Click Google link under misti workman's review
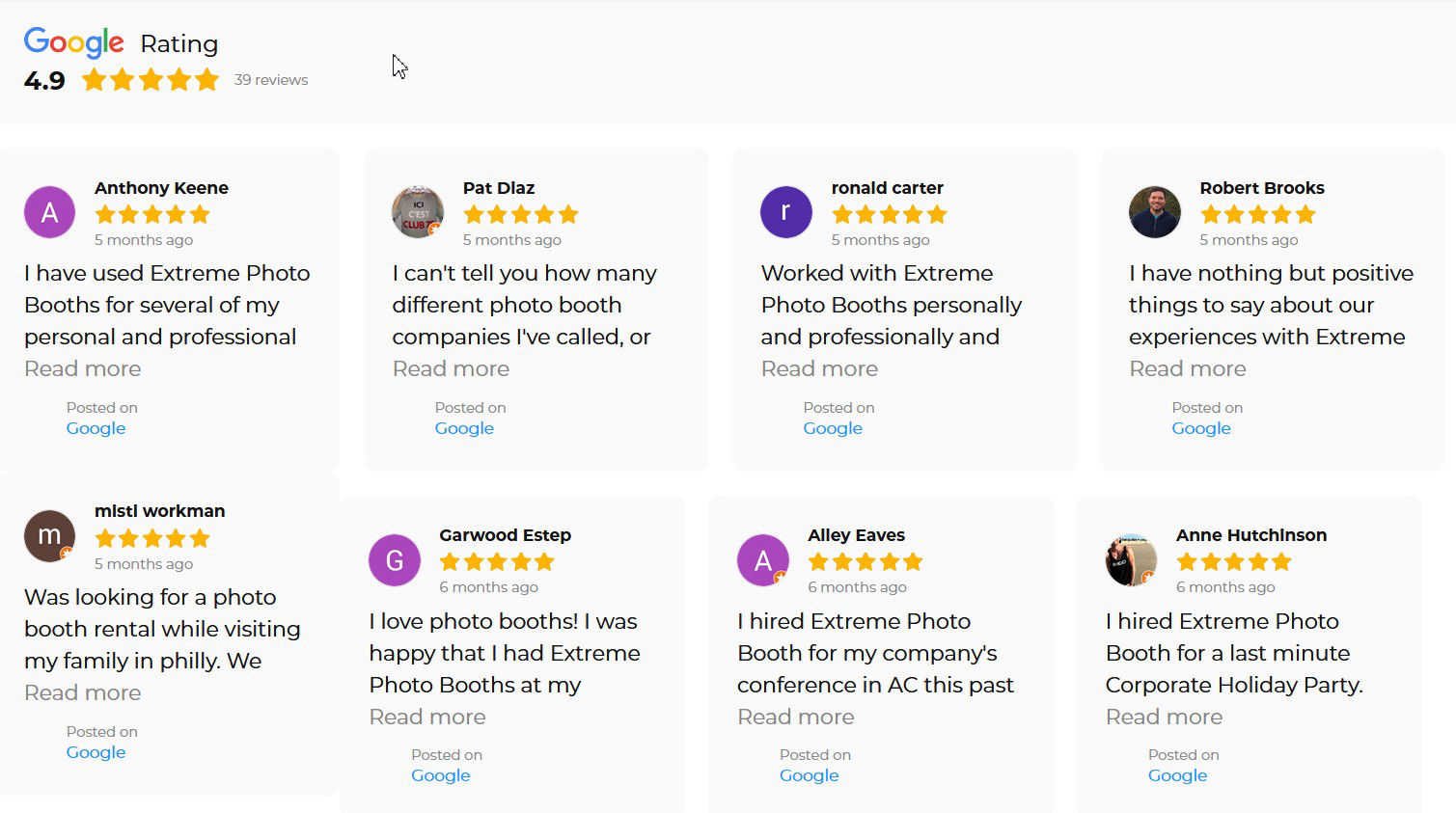 pyautogui.click(x=96, y=751)
